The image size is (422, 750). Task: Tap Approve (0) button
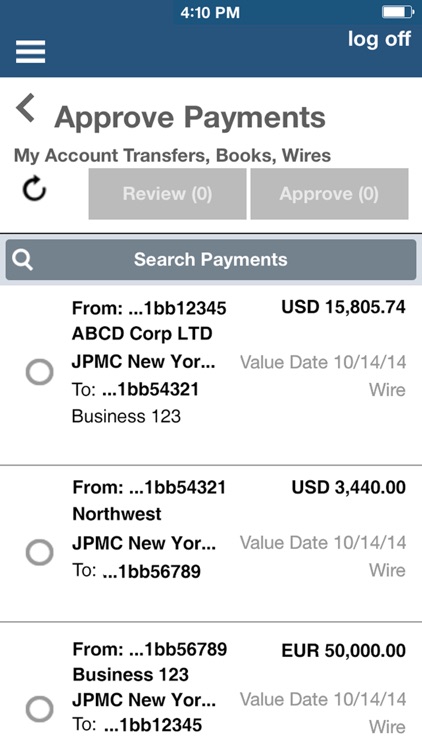(329, 194)
